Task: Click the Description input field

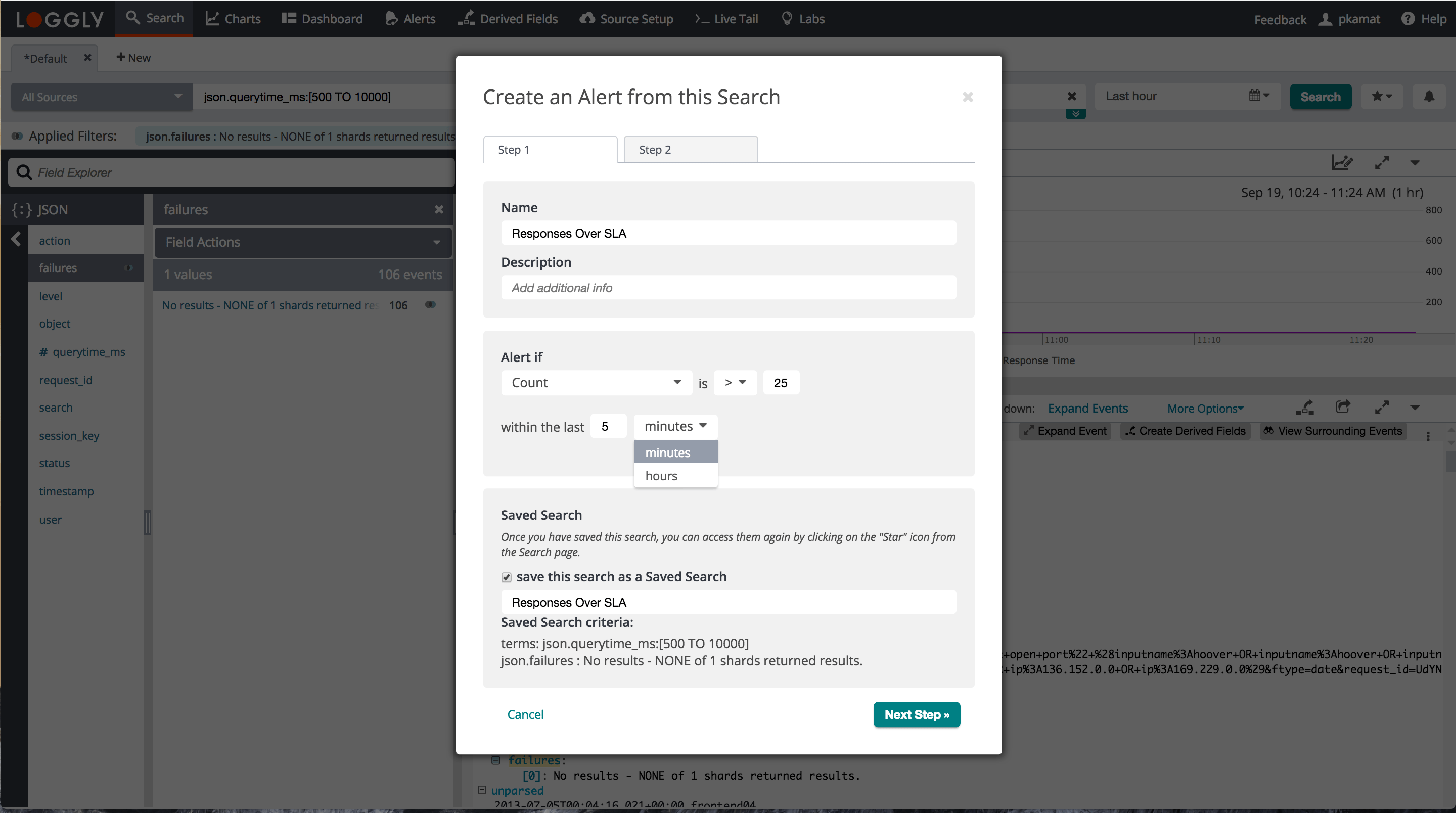Action: (728, 288)
